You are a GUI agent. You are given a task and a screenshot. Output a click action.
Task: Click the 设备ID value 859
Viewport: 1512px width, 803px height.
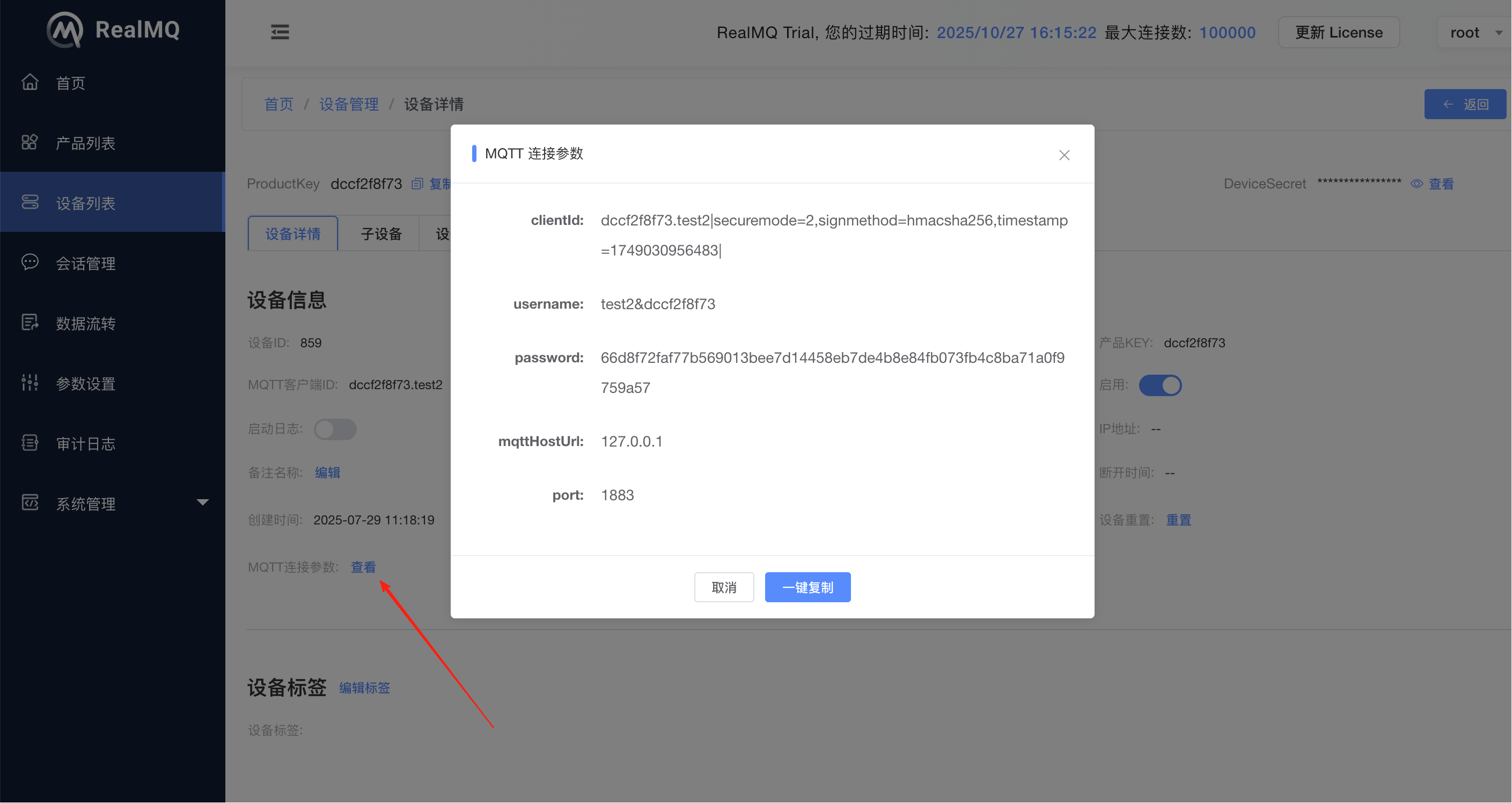(311, 343)
